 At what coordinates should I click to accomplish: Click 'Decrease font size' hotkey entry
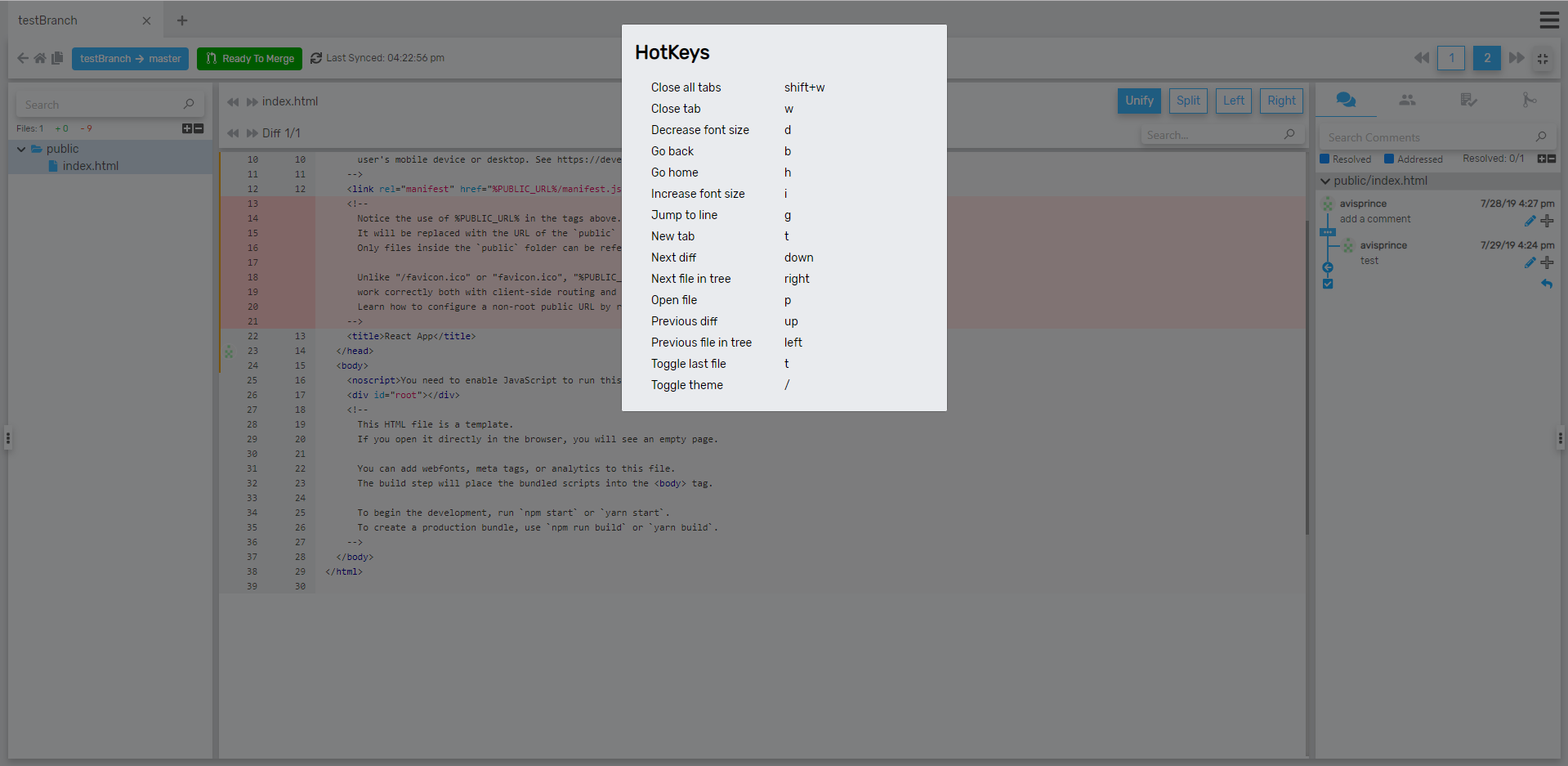pos(699,130)
